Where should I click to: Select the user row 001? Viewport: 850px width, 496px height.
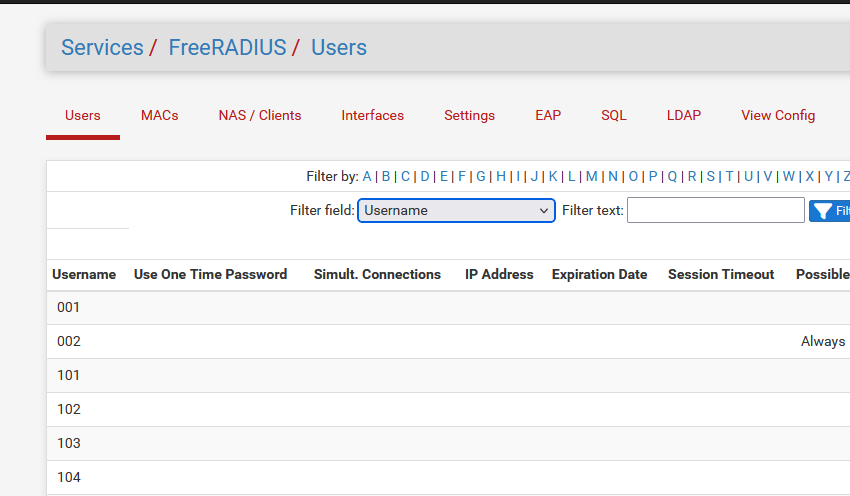[68, 308]
